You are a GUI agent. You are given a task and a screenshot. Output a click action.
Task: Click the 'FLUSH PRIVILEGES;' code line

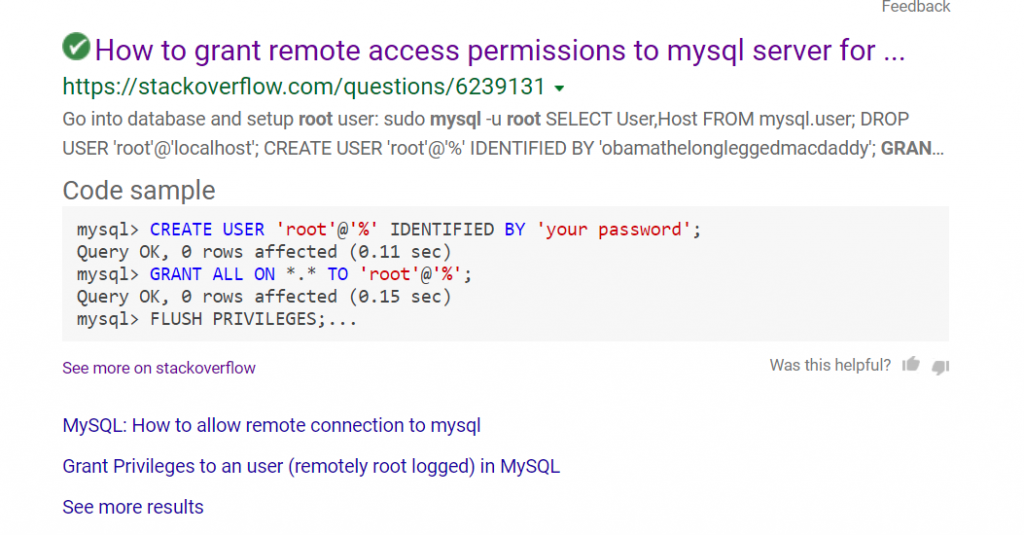pyautogui.click(x=217, y=320)
